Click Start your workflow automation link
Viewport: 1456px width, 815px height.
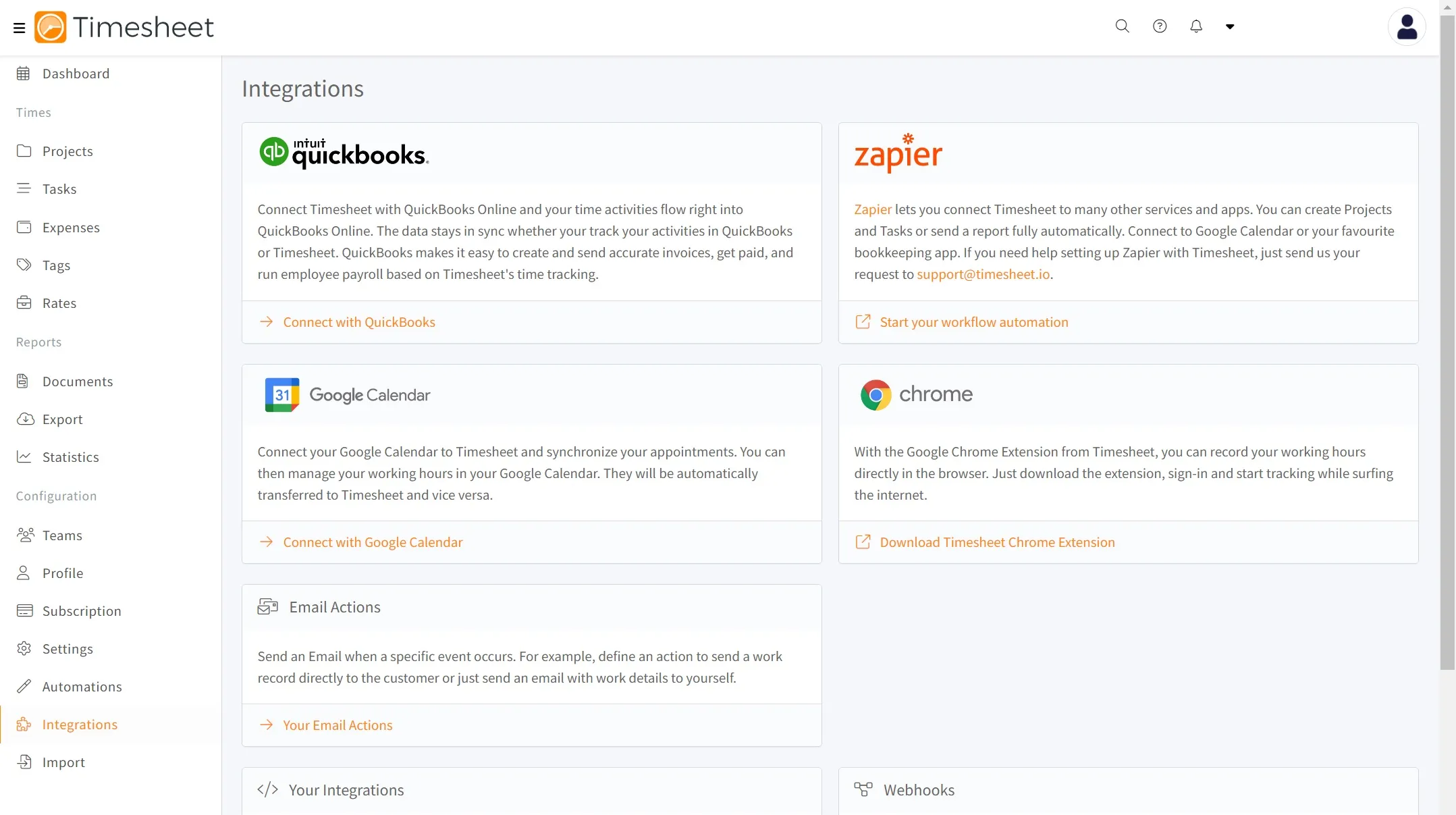point(973,322)
